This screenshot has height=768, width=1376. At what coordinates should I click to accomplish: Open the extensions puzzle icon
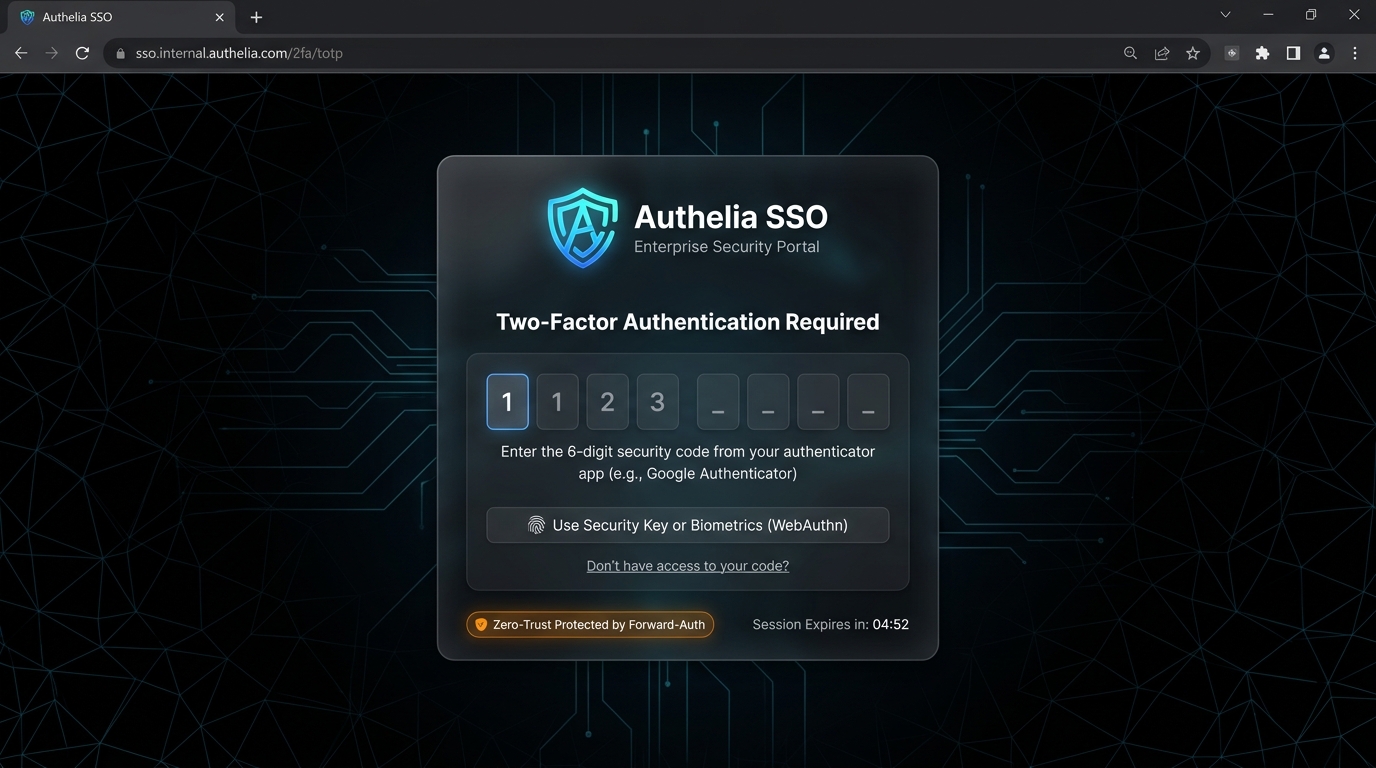coord(1263,53)
